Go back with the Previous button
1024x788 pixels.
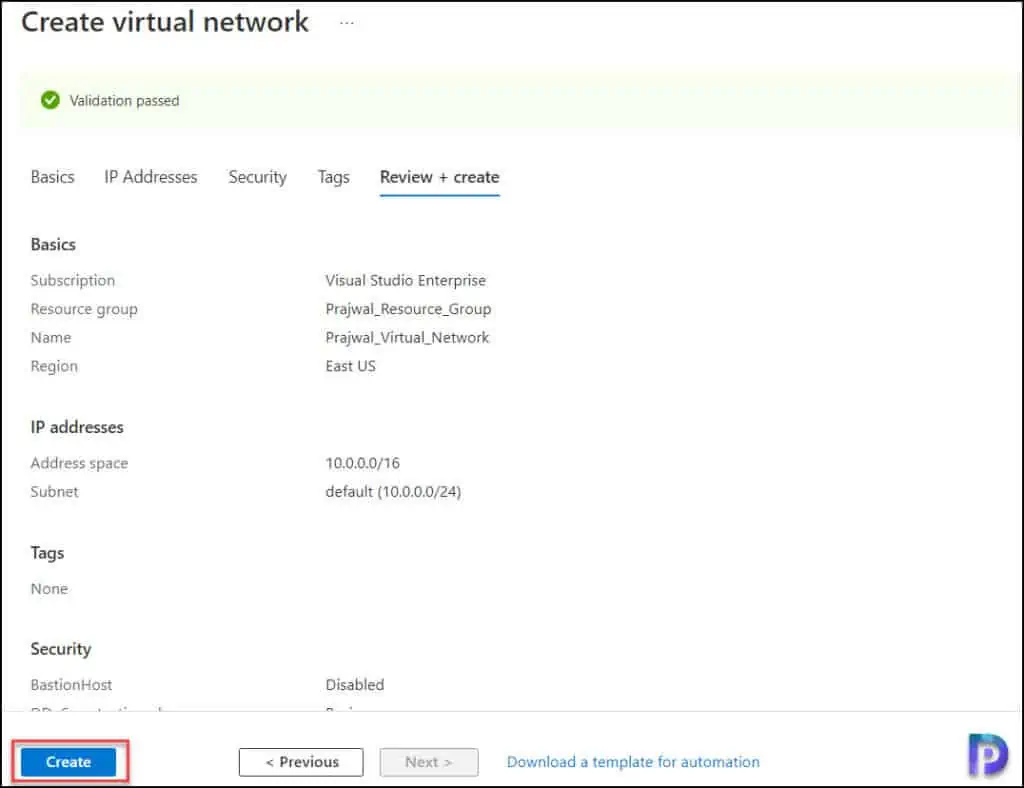click(301, 762)
